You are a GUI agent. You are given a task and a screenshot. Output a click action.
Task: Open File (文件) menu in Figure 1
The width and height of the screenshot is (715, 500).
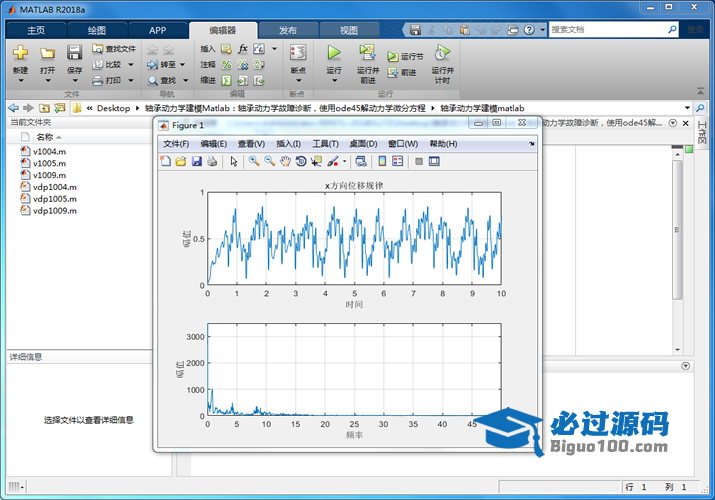point(176,144)
